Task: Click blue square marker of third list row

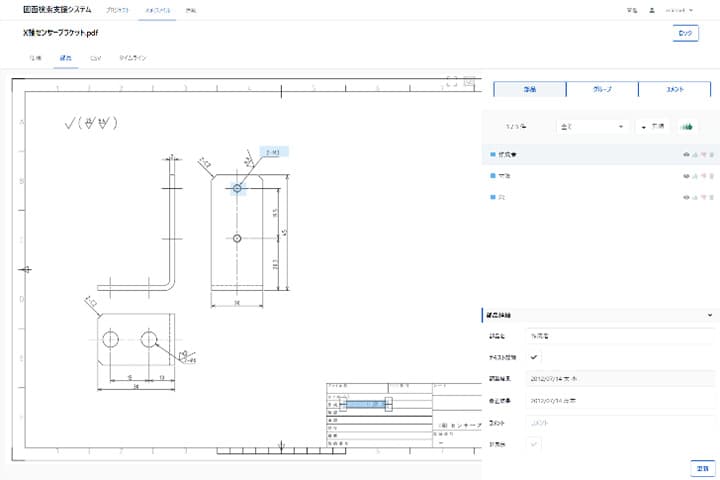Action: (x=493, y=197)
